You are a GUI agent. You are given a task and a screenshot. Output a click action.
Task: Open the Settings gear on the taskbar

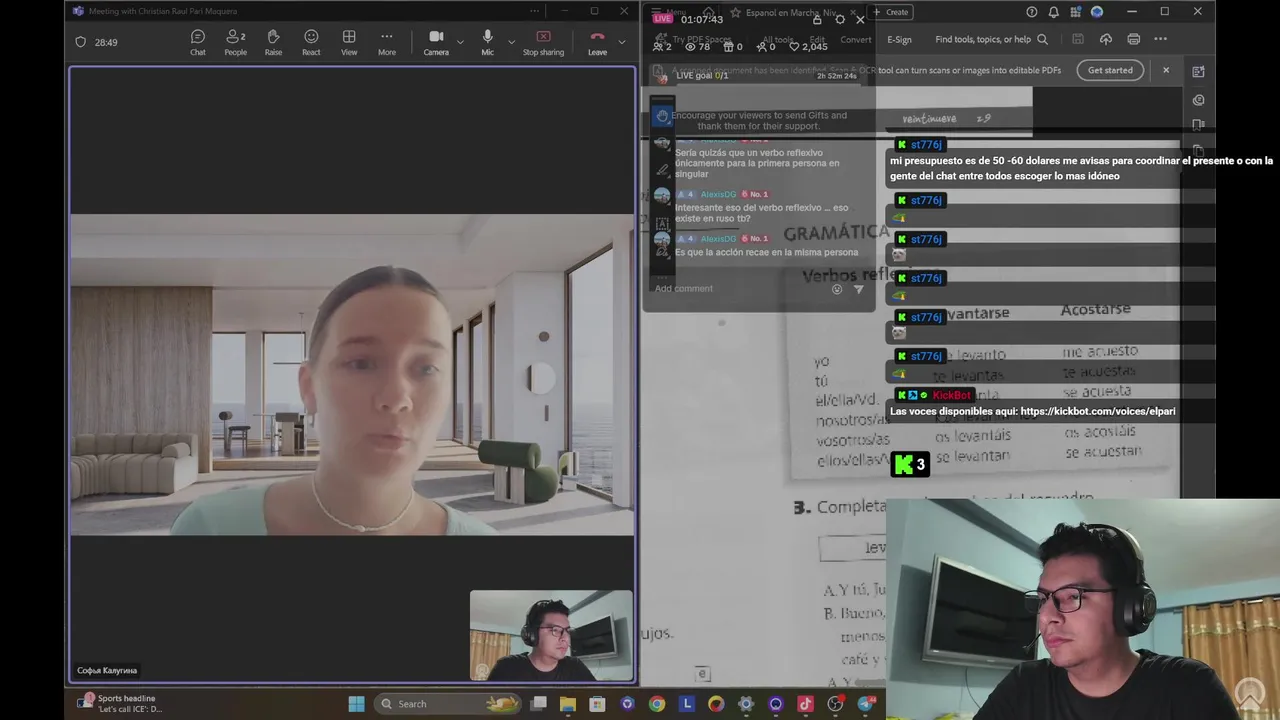tap(745, 704)
